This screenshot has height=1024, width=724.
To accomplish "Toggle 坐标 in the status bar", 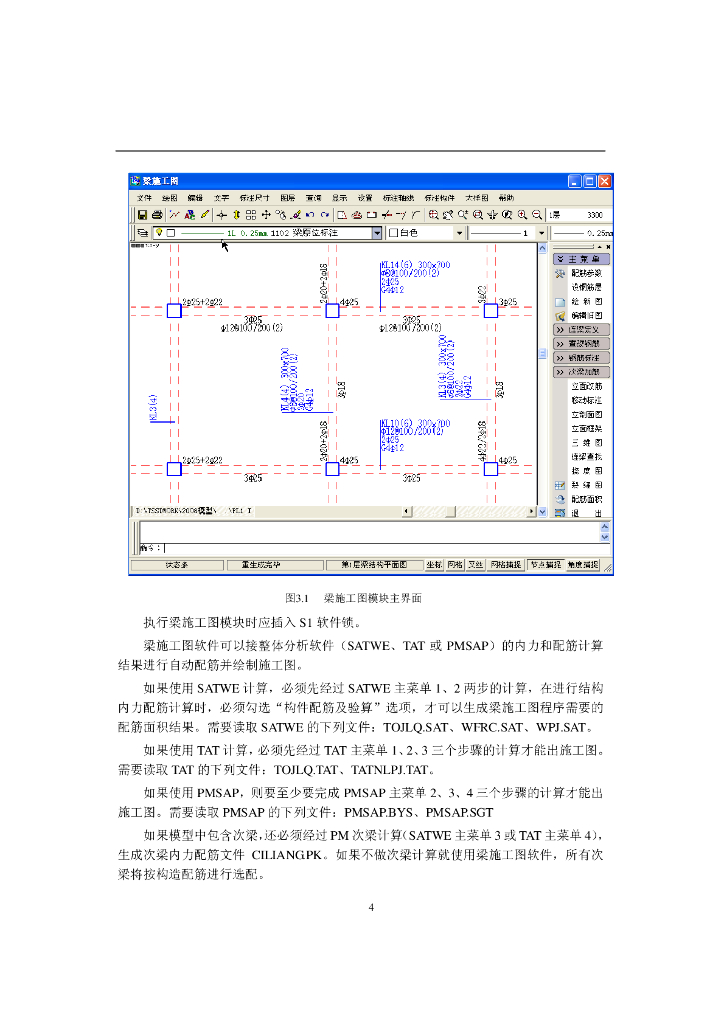I will 435,565.
